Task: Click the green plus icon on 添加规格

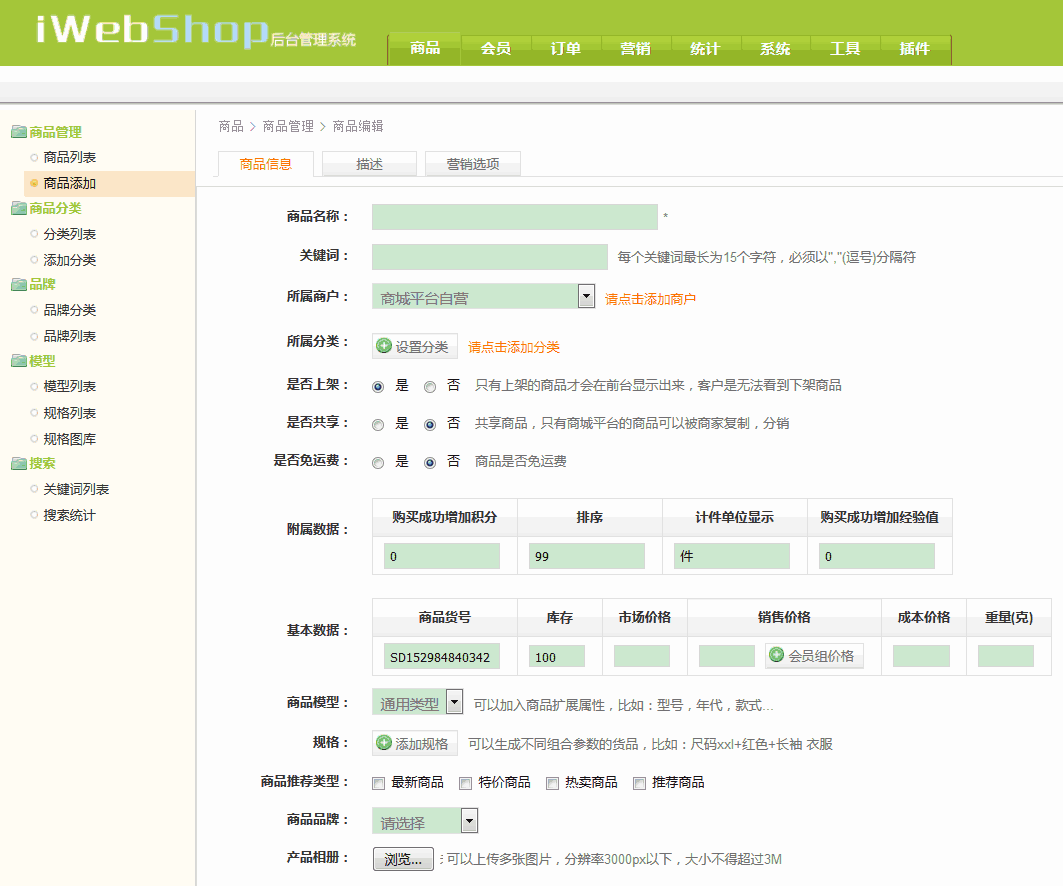Action: click(x=384, y=743)
